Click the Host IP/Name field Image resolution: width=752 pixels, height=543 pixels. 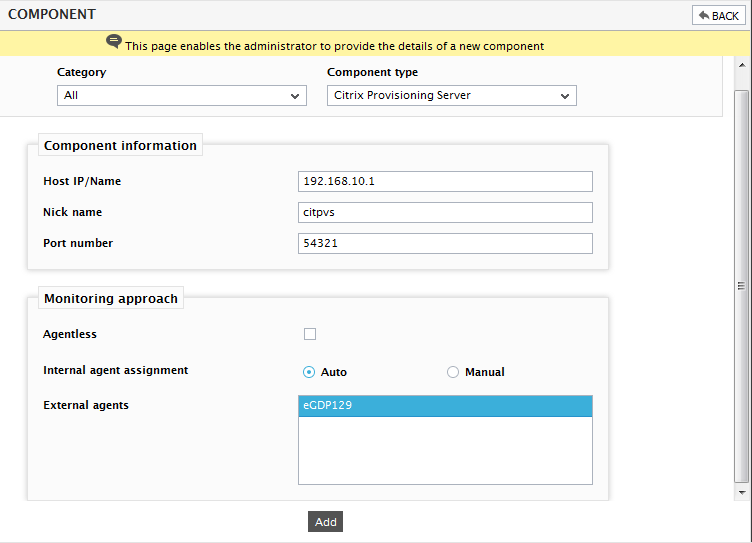point(445,181)
